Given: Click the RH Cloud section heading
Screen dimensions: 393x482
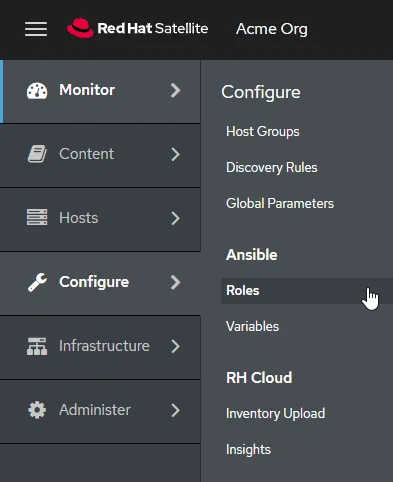Looking at the screenshot, I should [259, 378].
